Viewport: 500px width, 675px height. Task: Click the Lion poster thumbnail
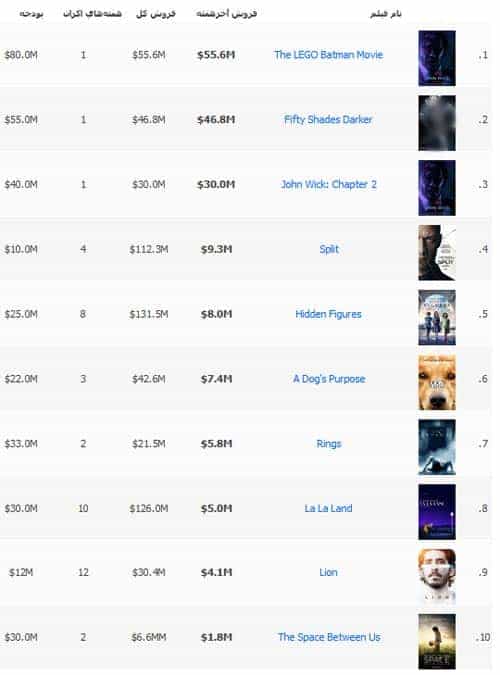(x=437, y=576)
